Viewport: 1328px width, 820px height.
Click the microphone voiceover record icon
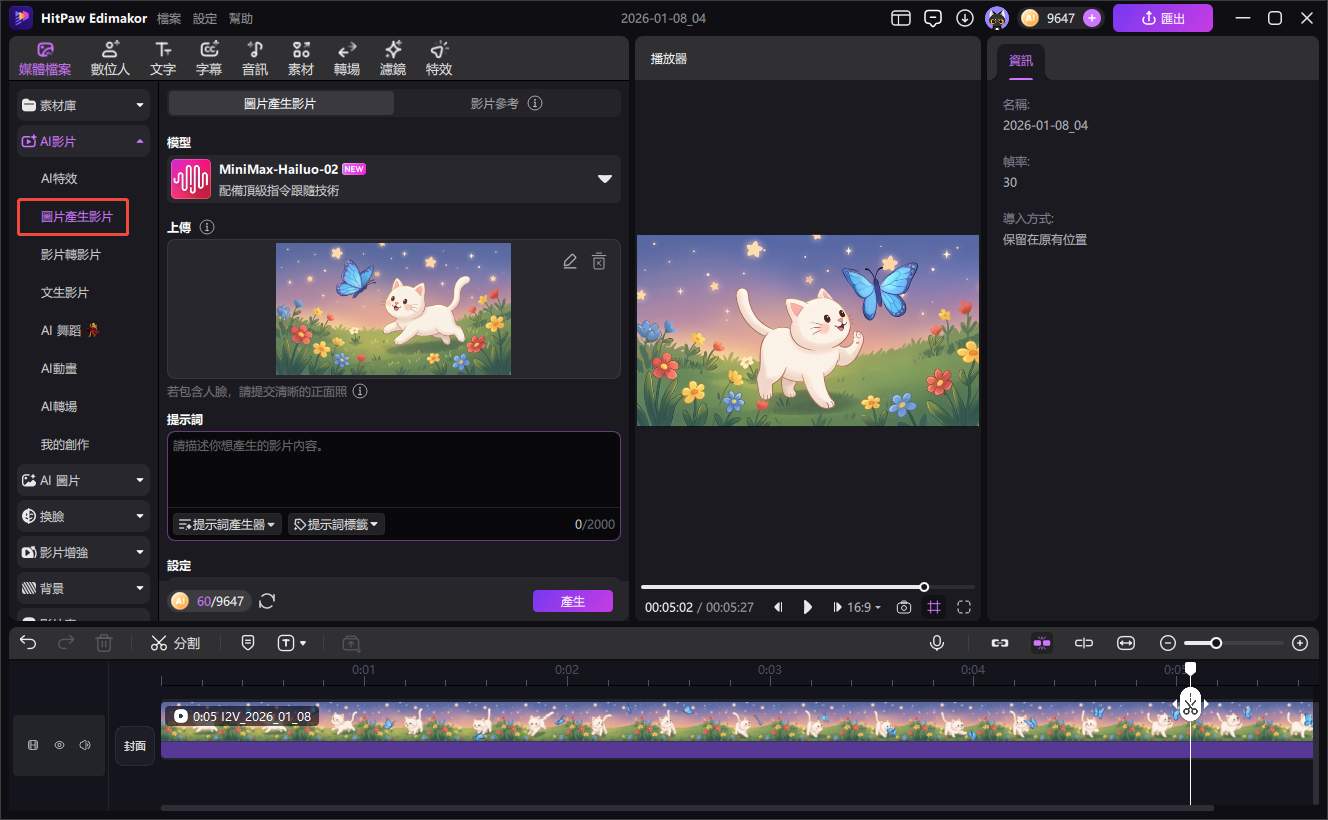click(x=937, y=643)
